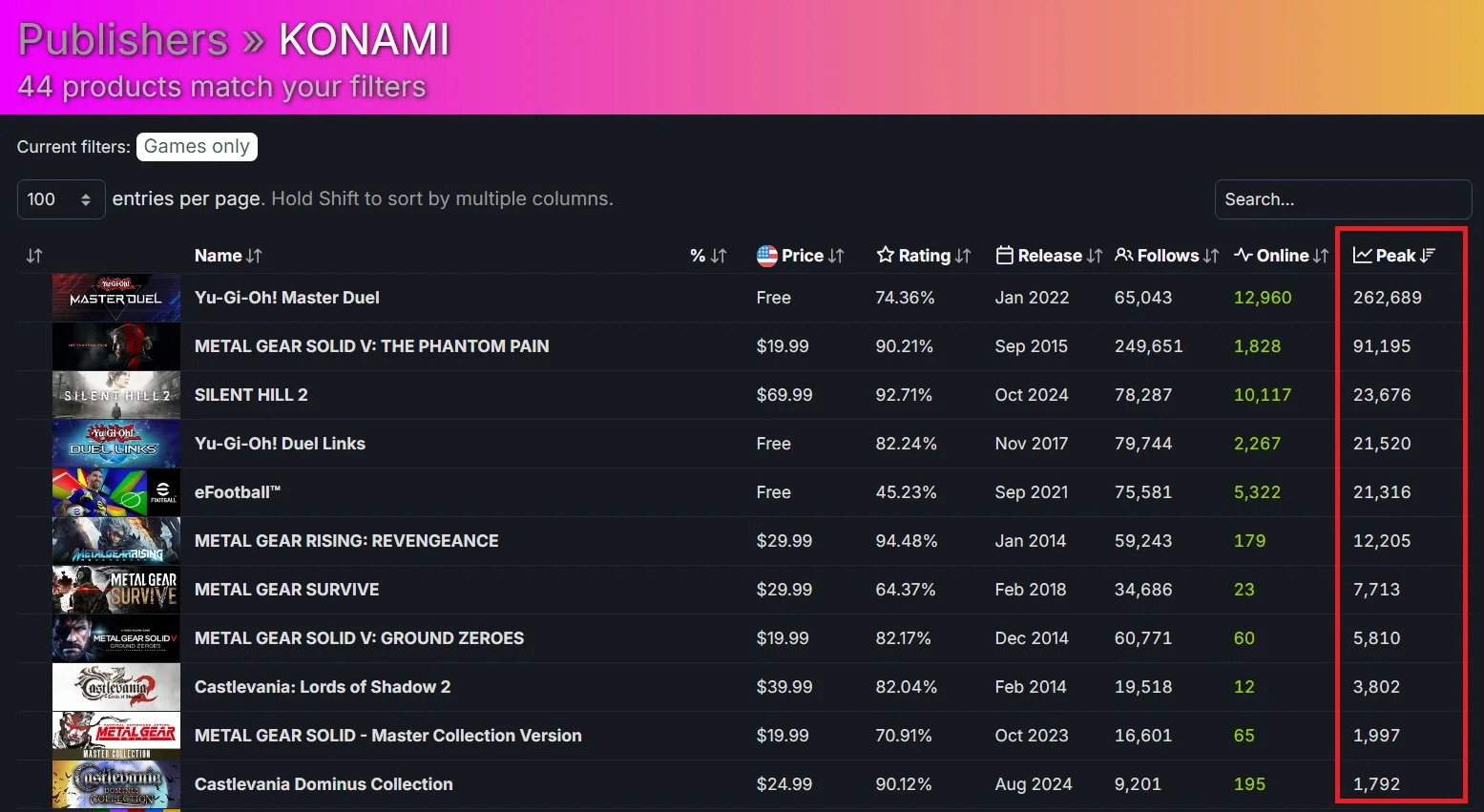The height and width of the screenshot is (812, 1484).
Task: Click the Silent Hill 2 thumbnail
Action: coord(116,395)
